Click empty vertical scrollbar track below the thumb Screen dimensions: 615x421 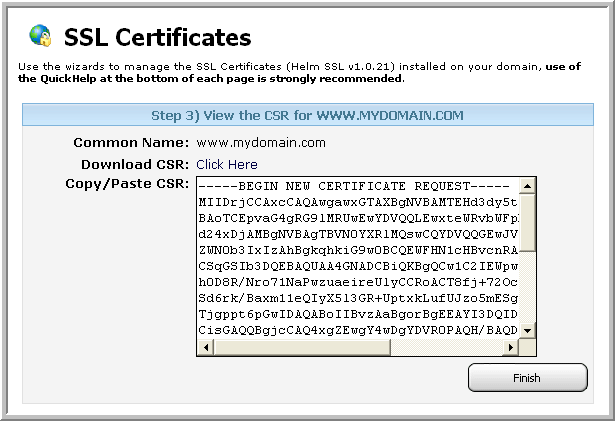click(527, 287)
